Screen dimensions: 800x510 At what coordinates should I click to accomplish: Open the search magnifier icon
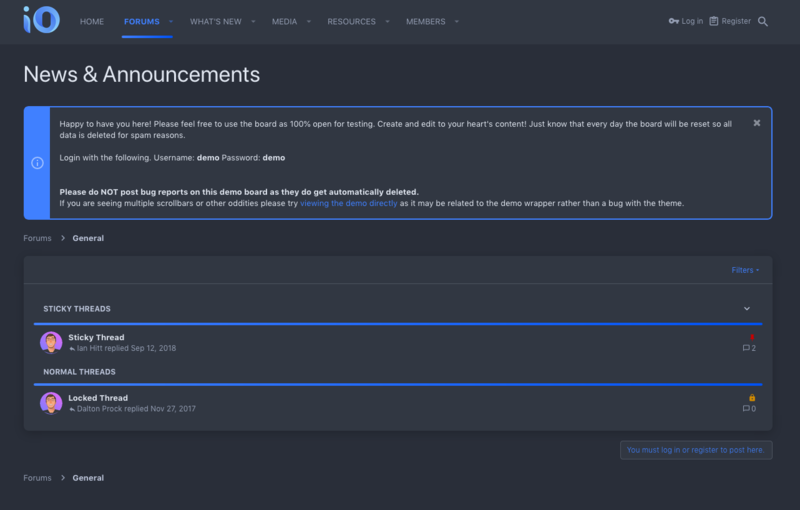pyautogui.click(x=763, y=21)
